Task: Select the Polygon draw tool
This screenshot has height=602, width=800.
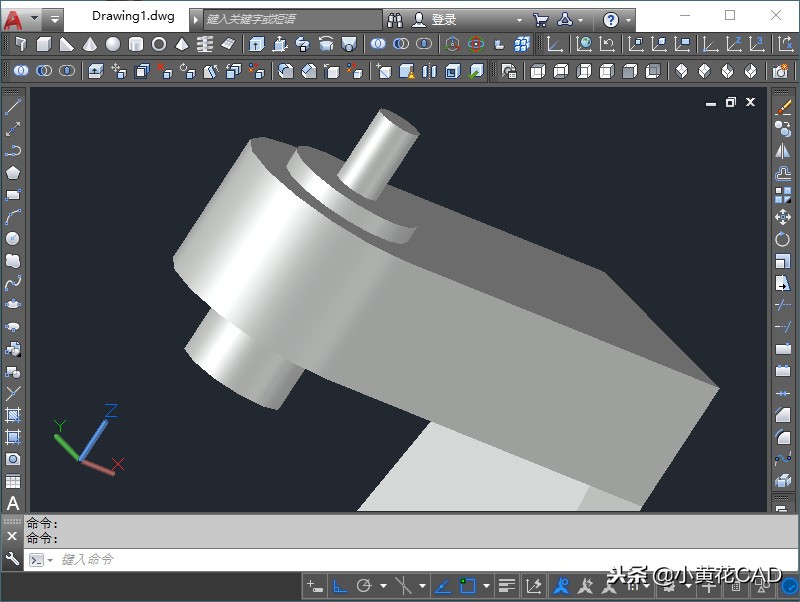Action: 13,172
